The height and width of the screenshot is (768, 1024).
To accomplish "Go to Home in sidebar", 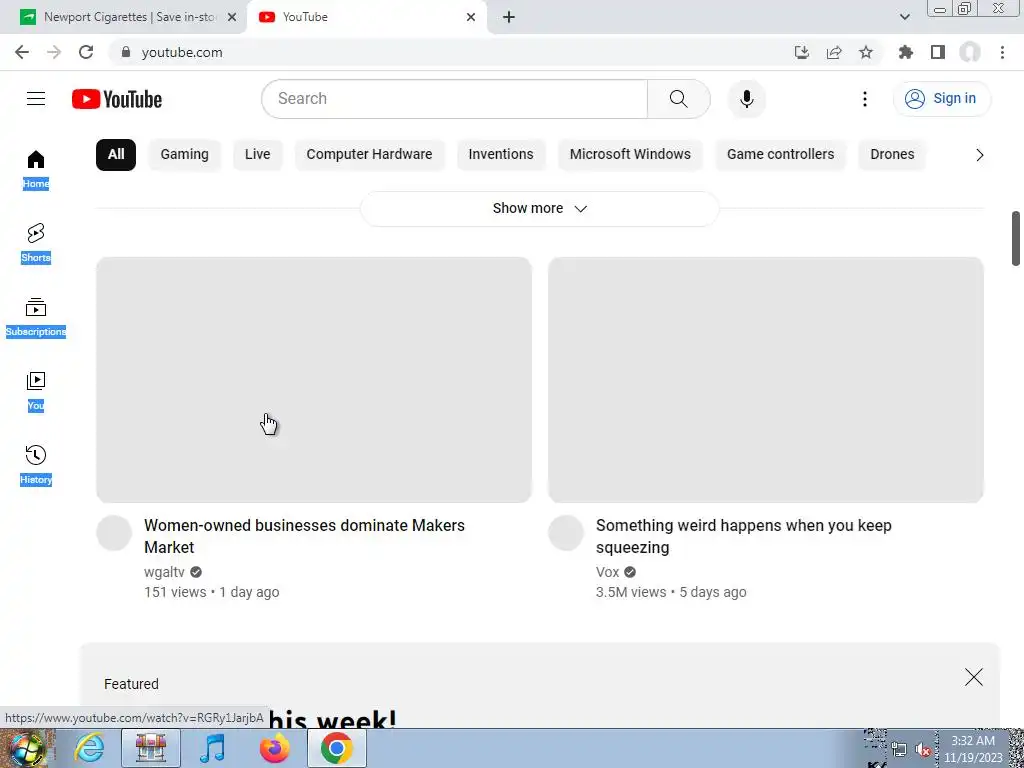I will tap(36, 170).
